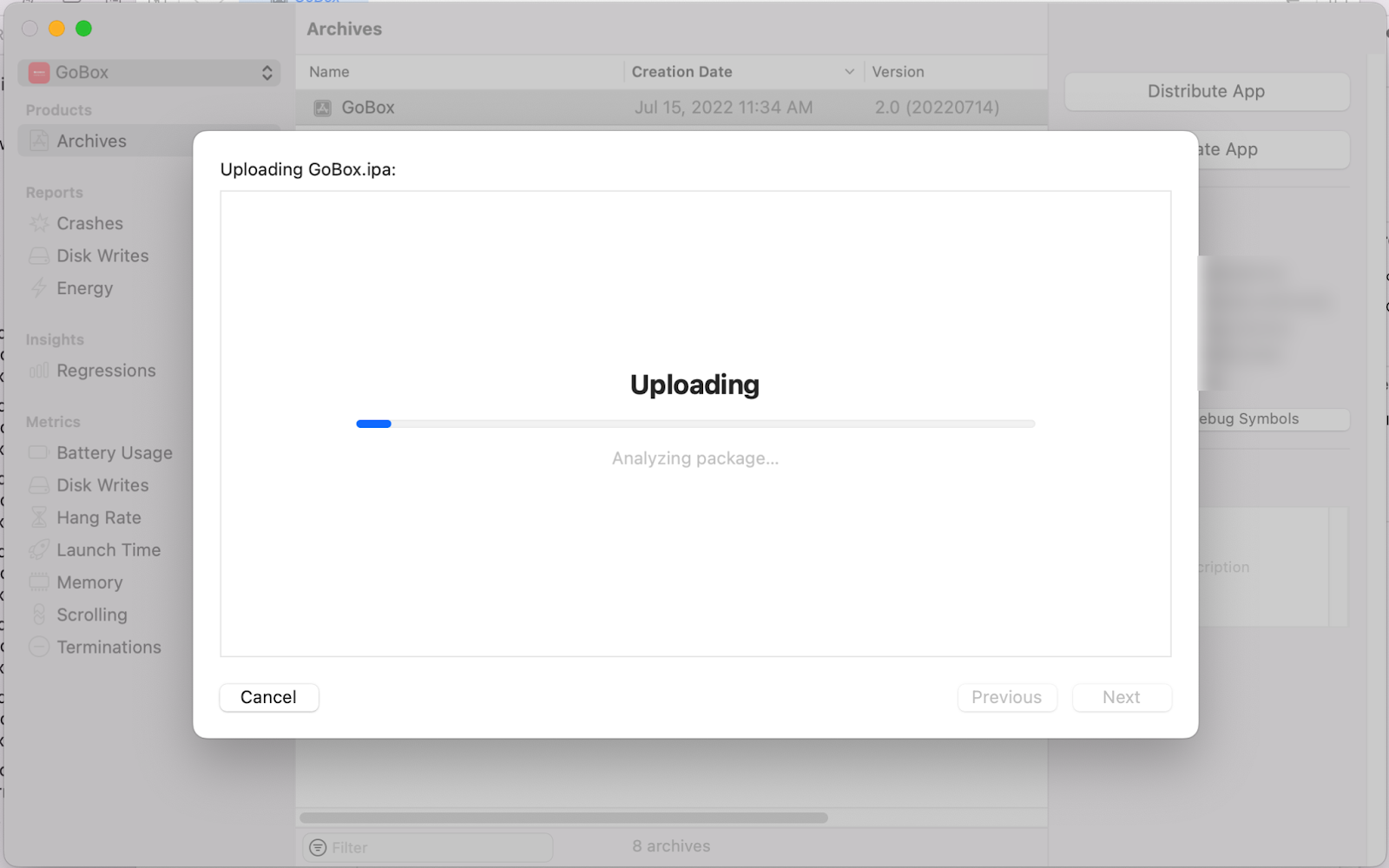Image resolution: width=1389 pixels, height=868 pixels.
Task: Click the Disk Writes icon under Reports
Action: click(x=39, y=256)
